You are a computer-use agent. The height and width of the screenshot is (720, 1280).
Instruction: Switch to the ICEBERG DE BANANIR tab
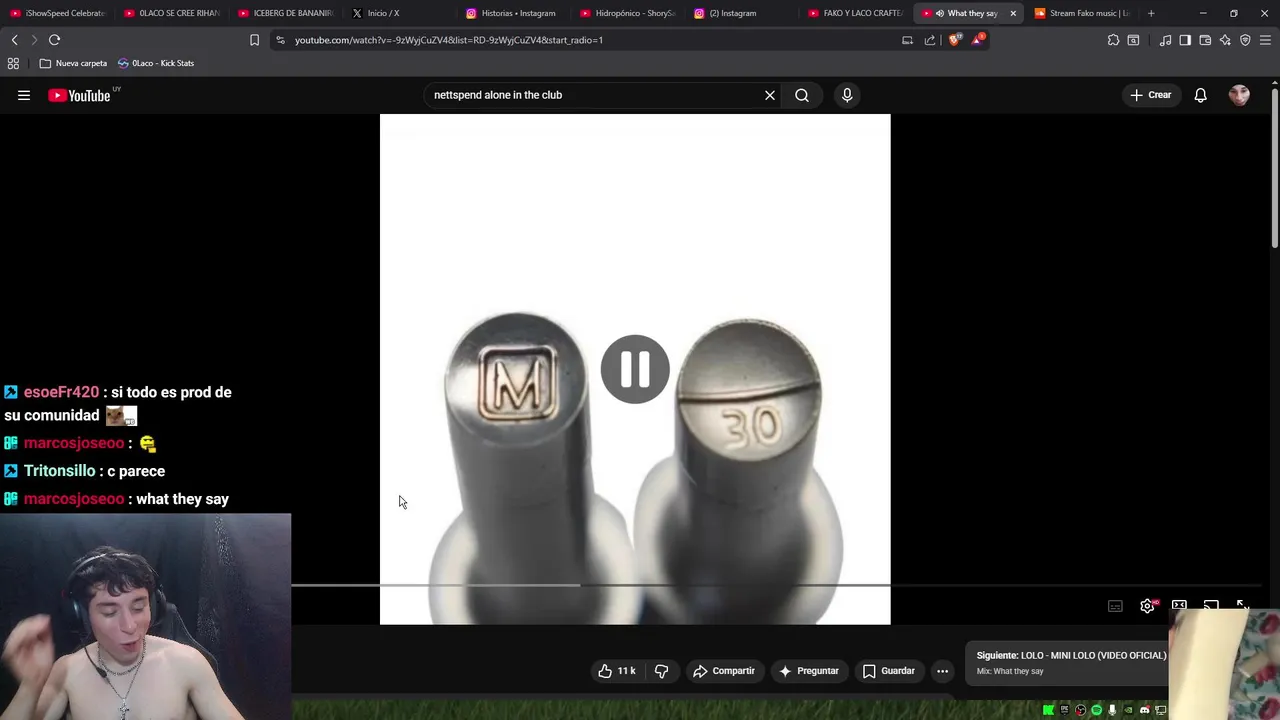(x=286, y=13)
